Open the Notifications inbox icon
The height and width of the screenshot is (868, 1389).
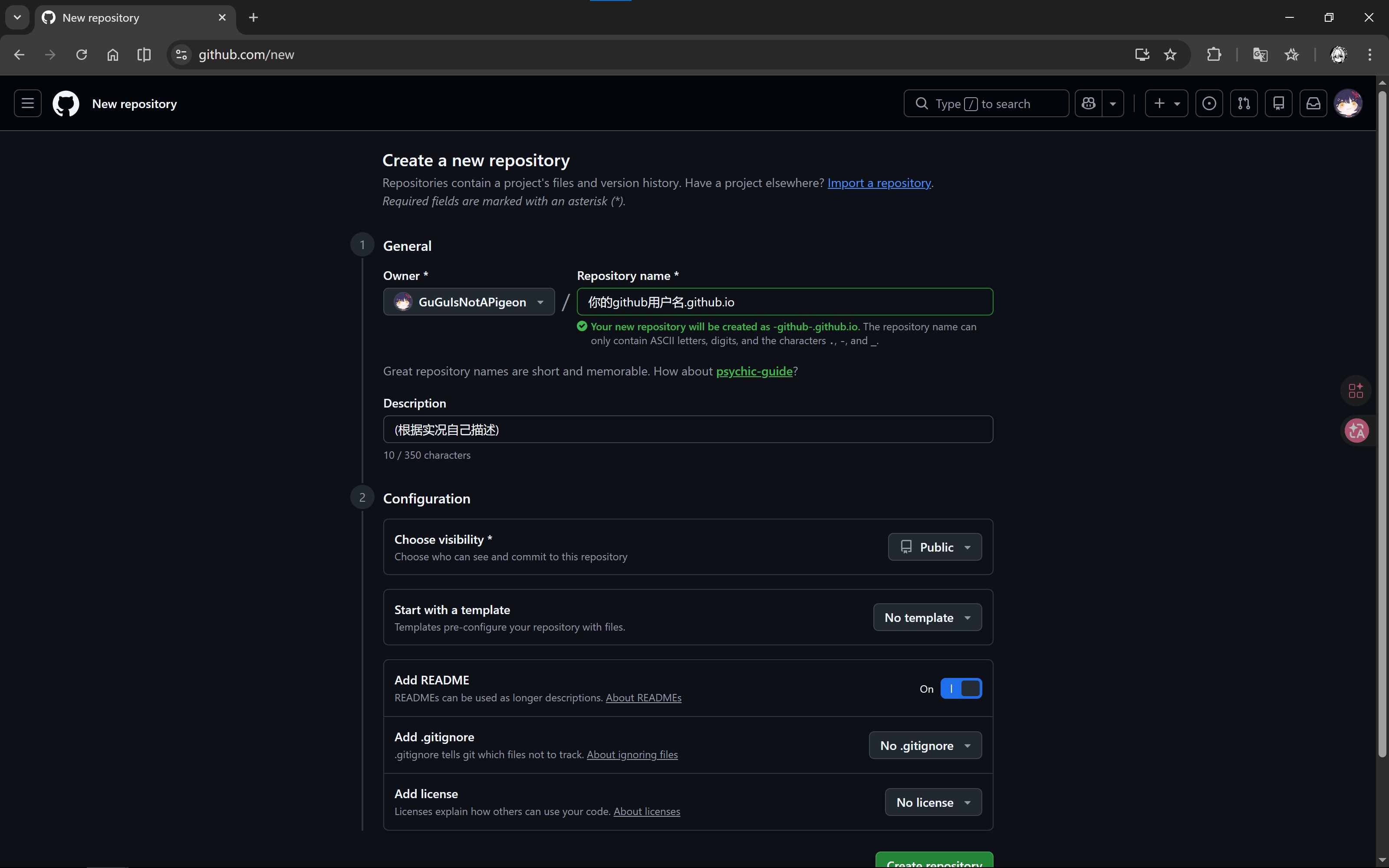pos(1313,103)
